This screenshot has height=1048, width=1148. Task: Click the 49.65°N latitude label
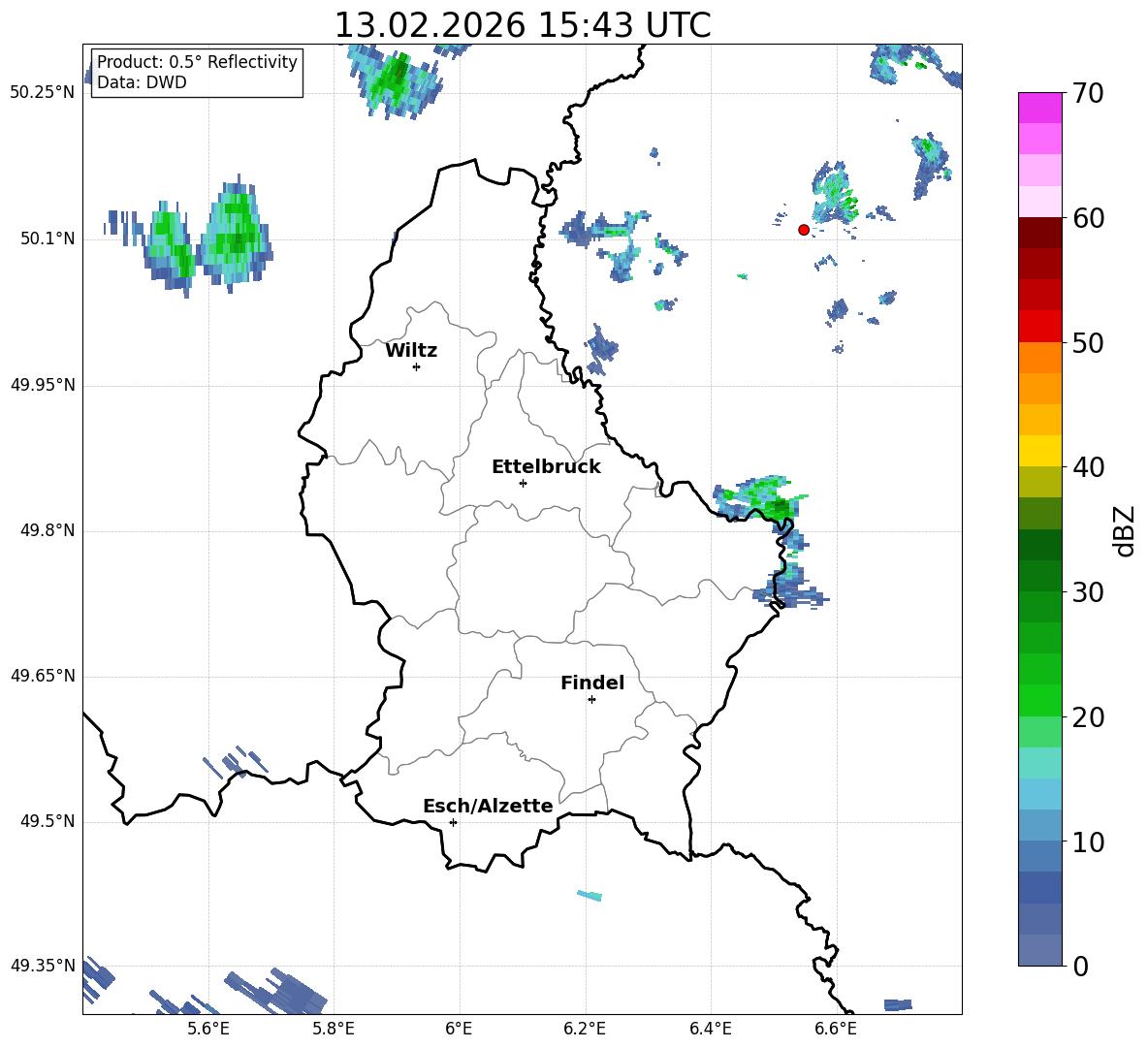[x=43, y=676]
